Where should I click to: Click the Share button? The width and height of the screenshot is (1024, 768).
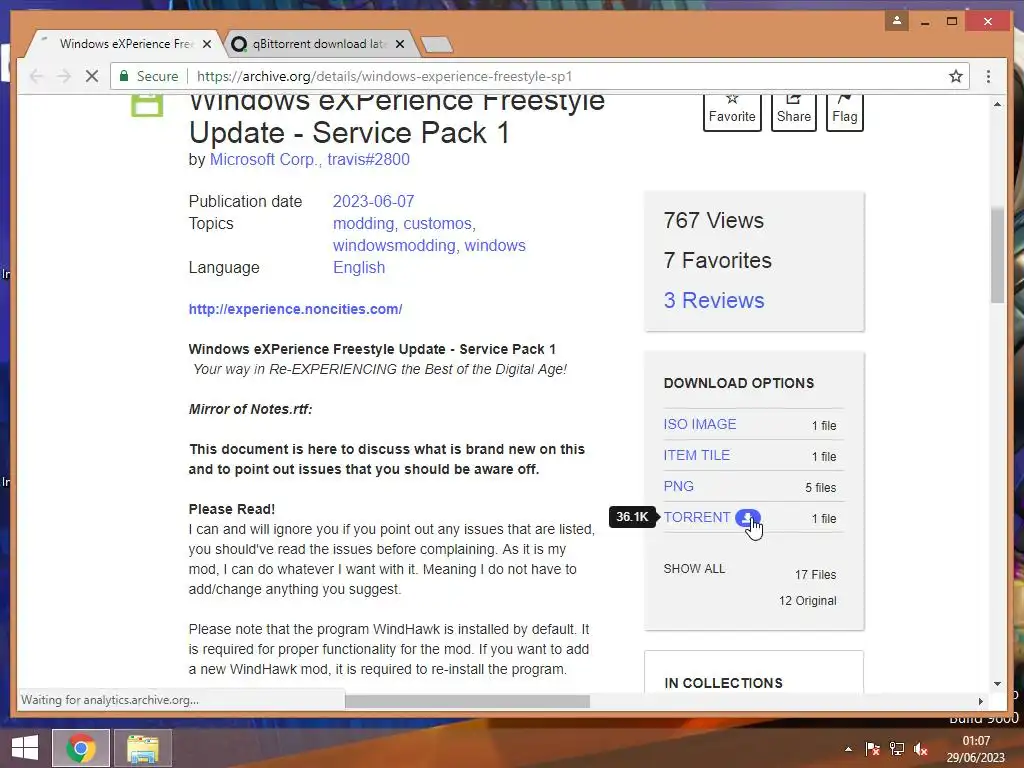tap(793, 112)
